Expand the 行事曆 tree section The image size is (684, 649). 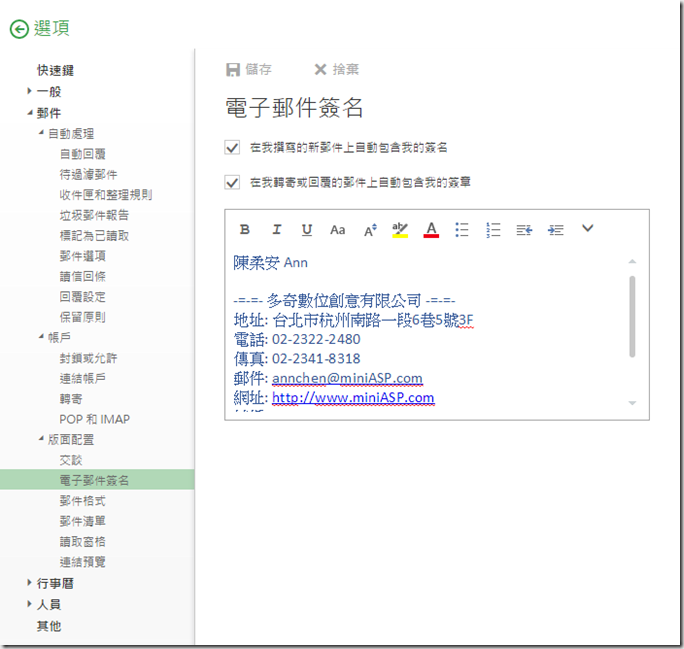click(30, 583)
